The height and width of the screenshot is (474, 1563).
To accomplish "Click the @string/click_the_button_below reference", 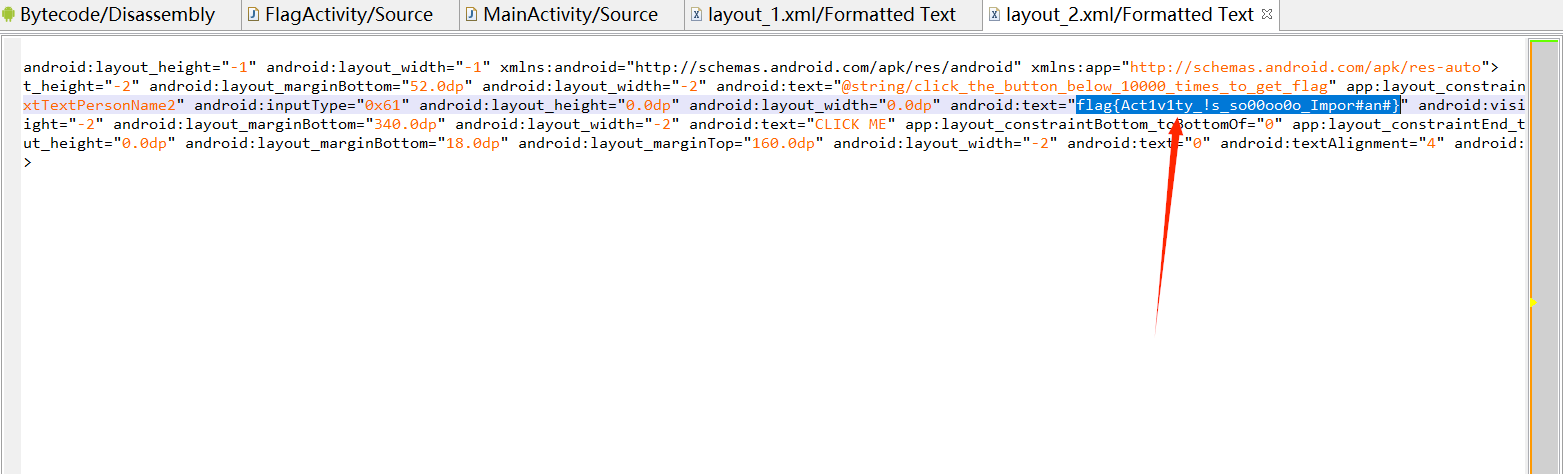I will pos(1084,87).
